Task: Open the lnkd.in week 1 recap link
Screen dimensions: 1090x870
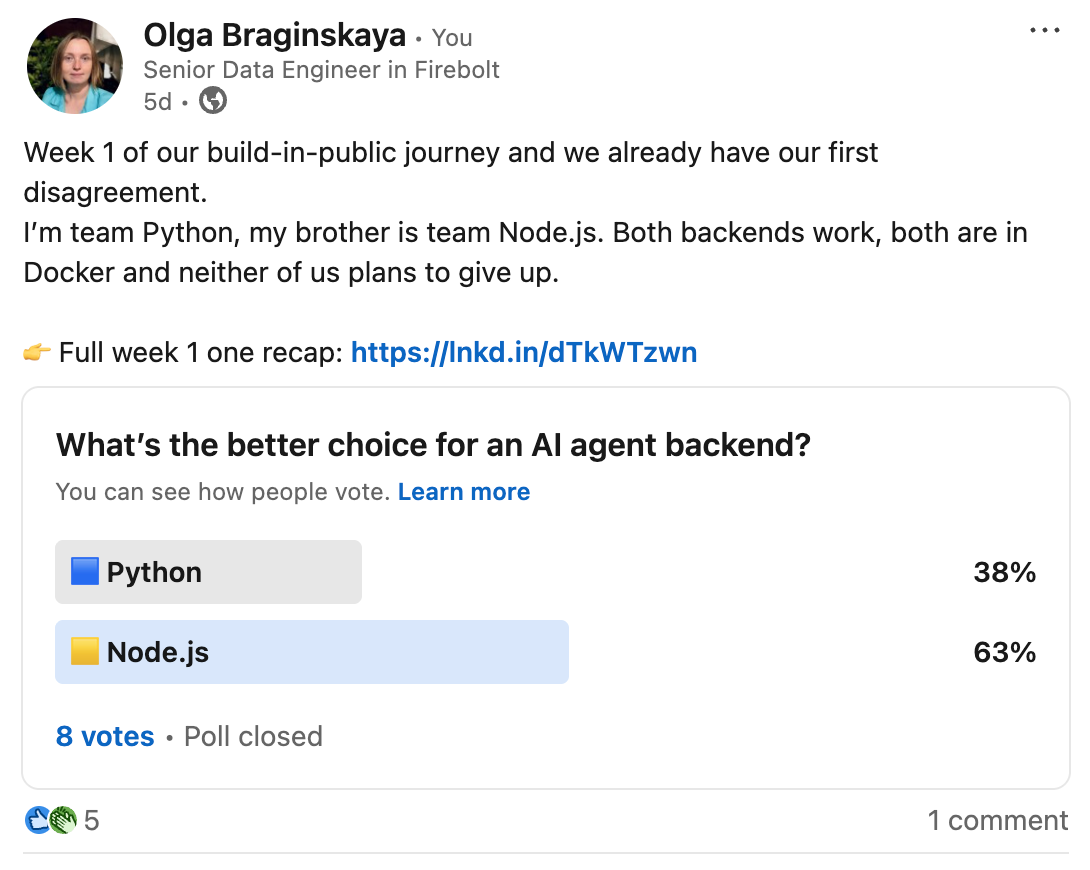Action: (523, 352)
